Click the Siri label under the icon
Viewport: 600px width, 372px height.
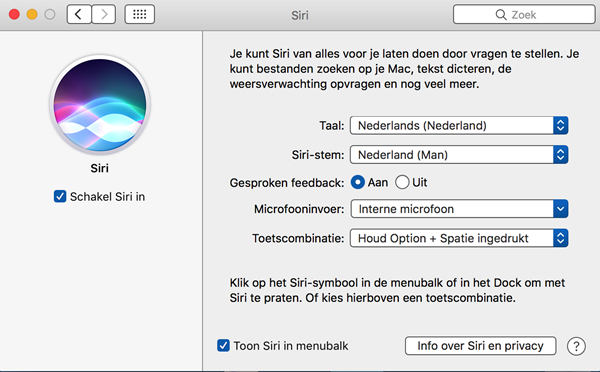(99, 168)
